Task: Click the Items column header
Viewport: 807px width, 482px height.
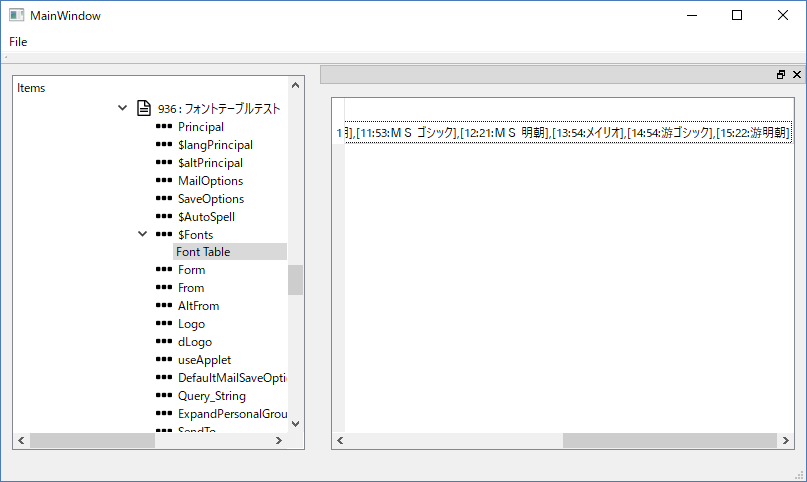Action: pyautogui.click(x=31, y=88)
